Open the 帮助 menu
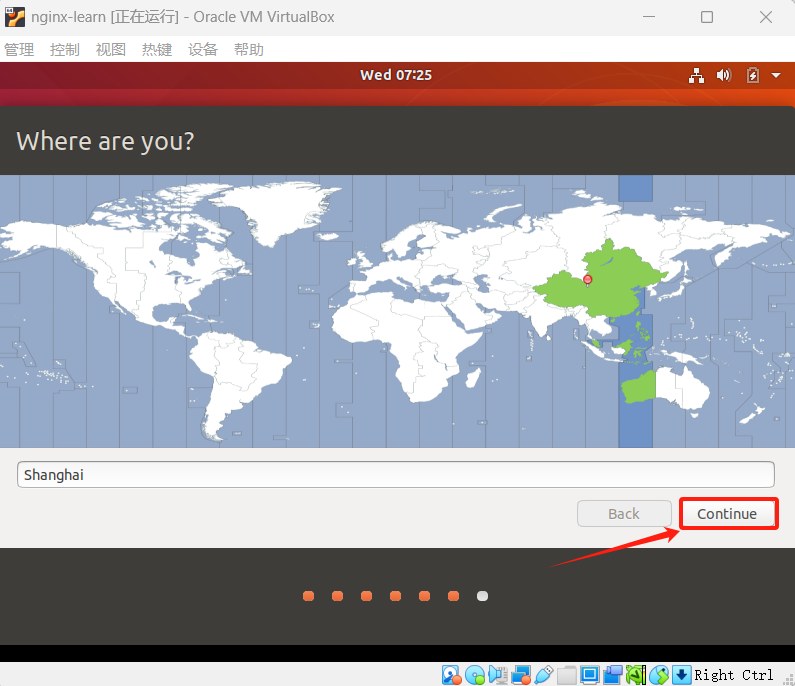The height and width of the screenshot is (686, 795). pyautogui.click(x=249, y=50)
